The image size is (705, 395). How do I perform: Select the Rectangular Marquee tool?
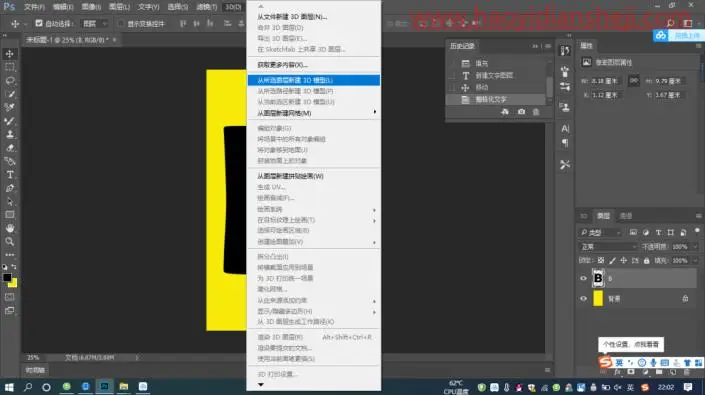(x=9, y=67)
